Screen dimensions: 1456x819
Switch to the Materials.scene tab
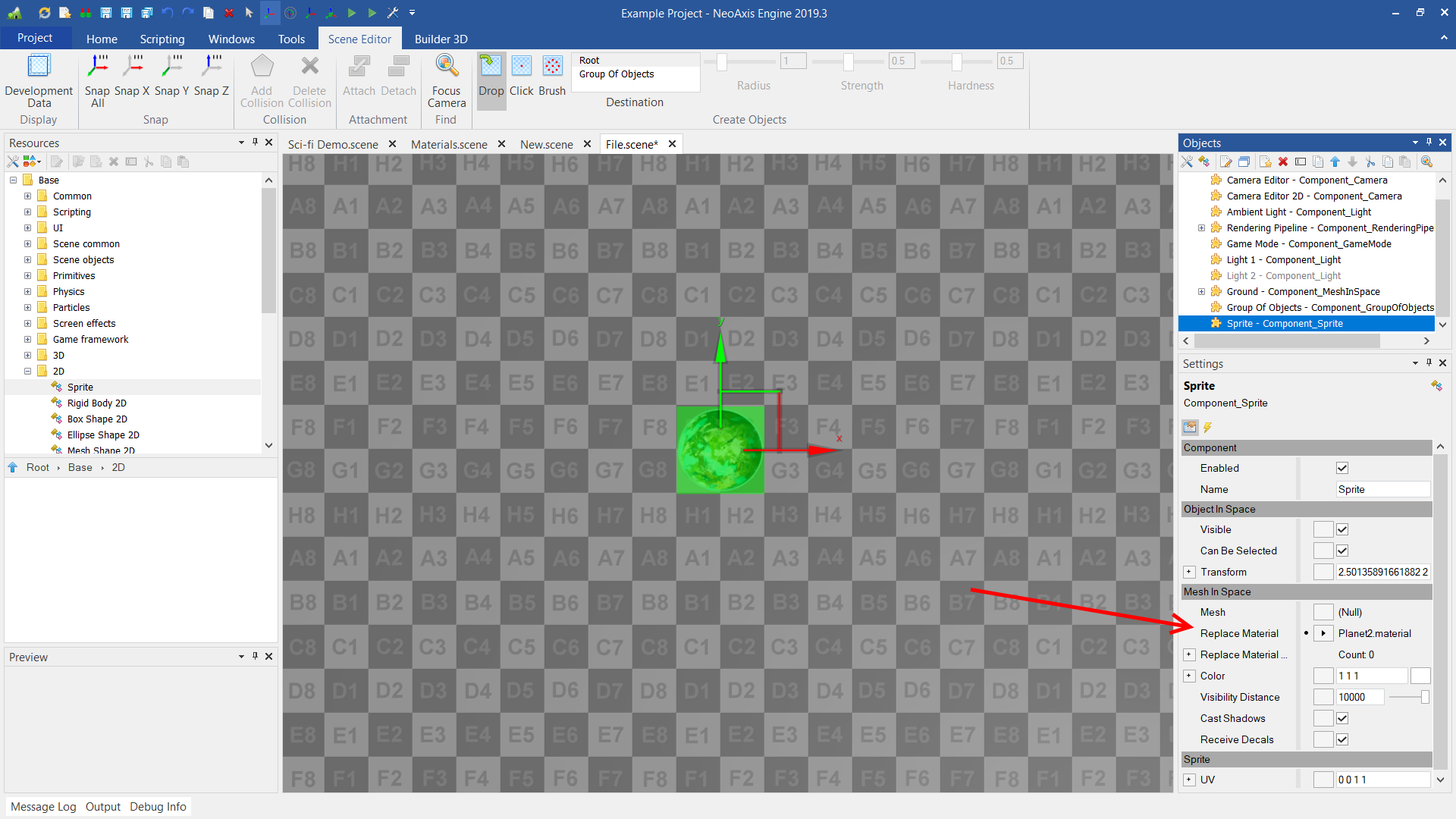(449, 144)
